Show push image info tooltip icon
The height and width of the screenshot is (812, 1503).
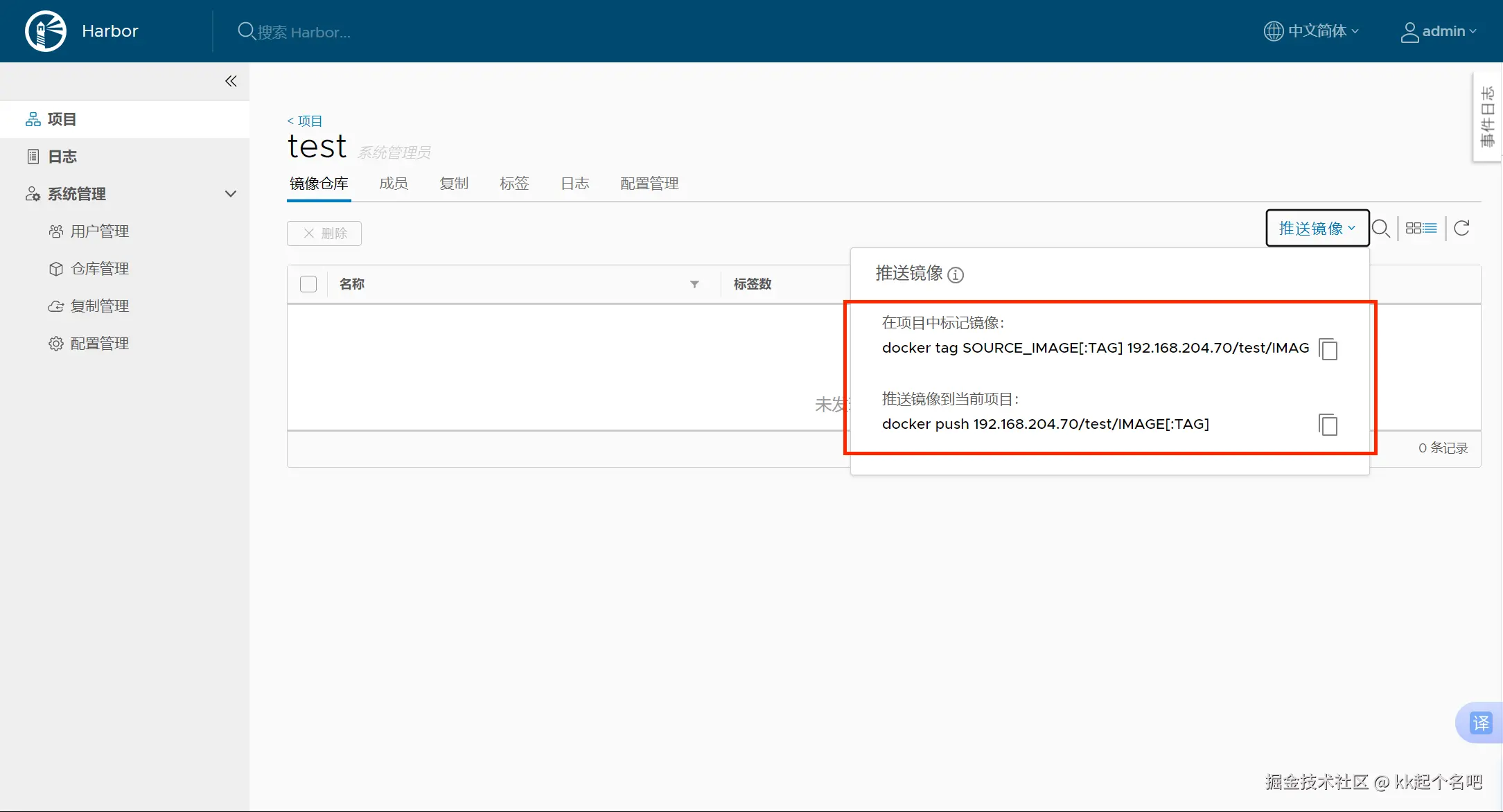[x=955, y=275]
